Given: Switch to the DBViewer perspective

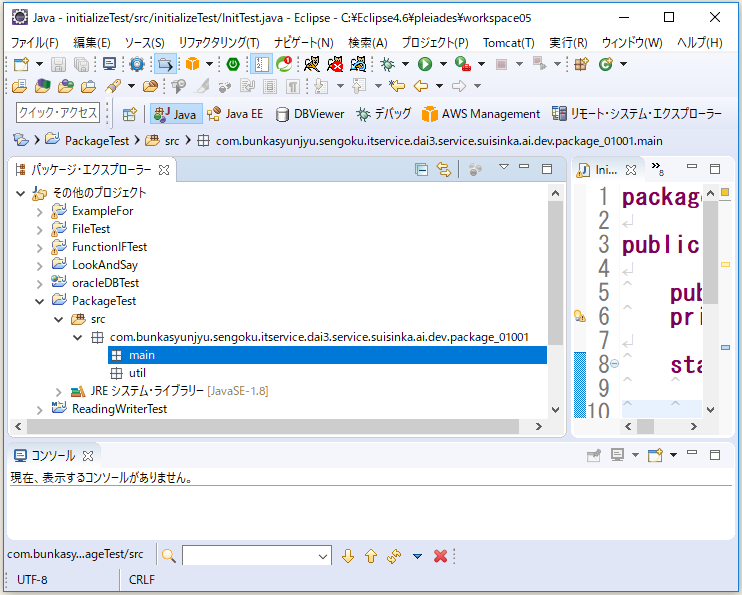Looking at the screenshot, I should pyautogui.click(x=310, y=114).
